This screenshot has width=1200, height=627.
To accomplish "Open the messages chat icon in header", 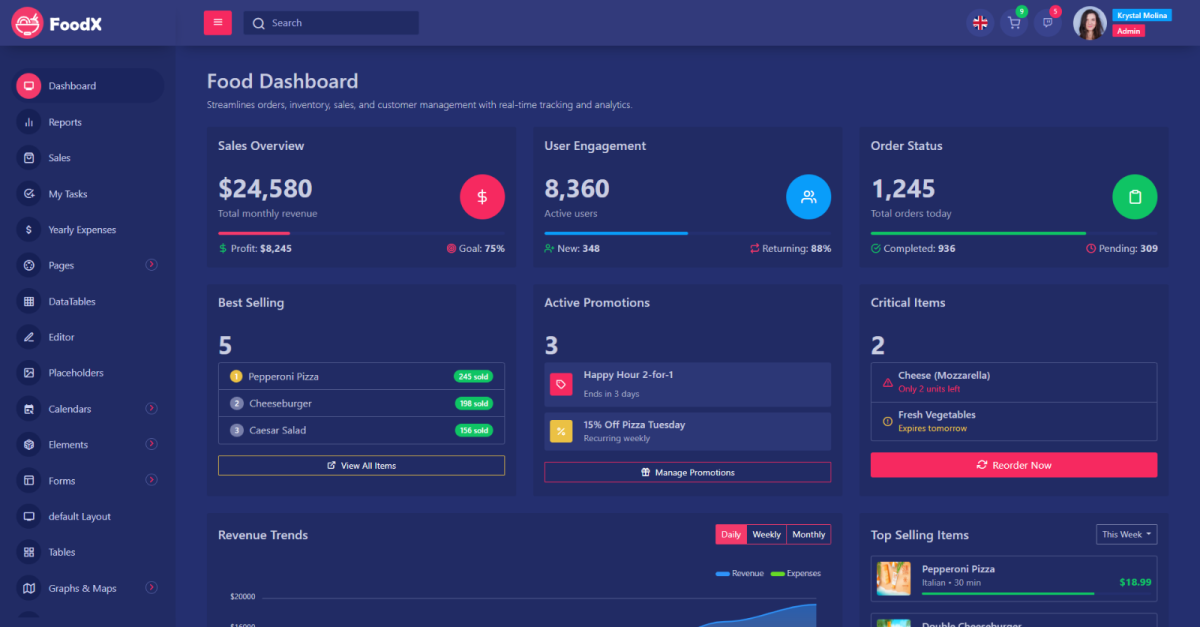I will click(x=1047, y=23).
